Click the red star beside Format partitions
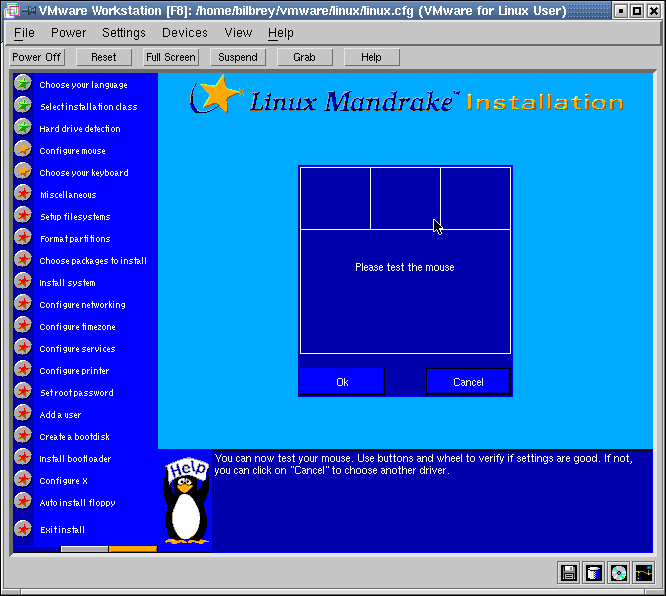 tap(22, 238)
